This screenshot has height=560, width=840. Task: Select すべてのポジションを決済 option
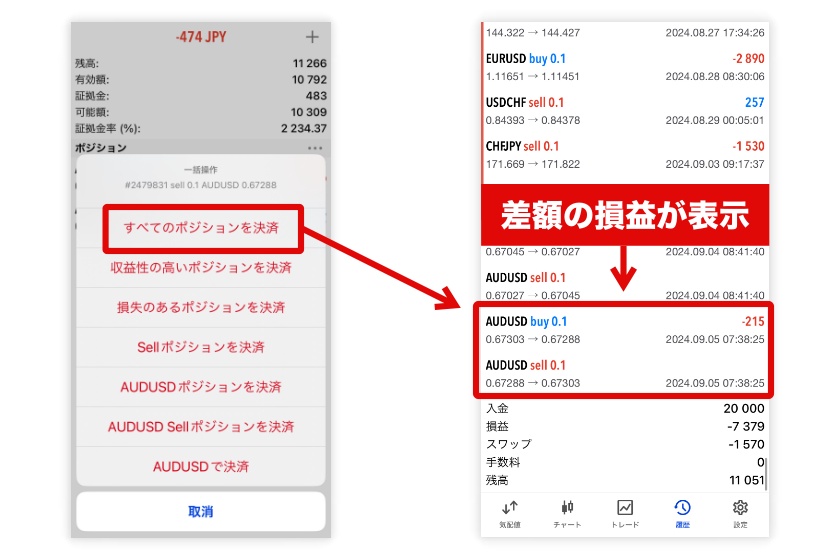201,228
